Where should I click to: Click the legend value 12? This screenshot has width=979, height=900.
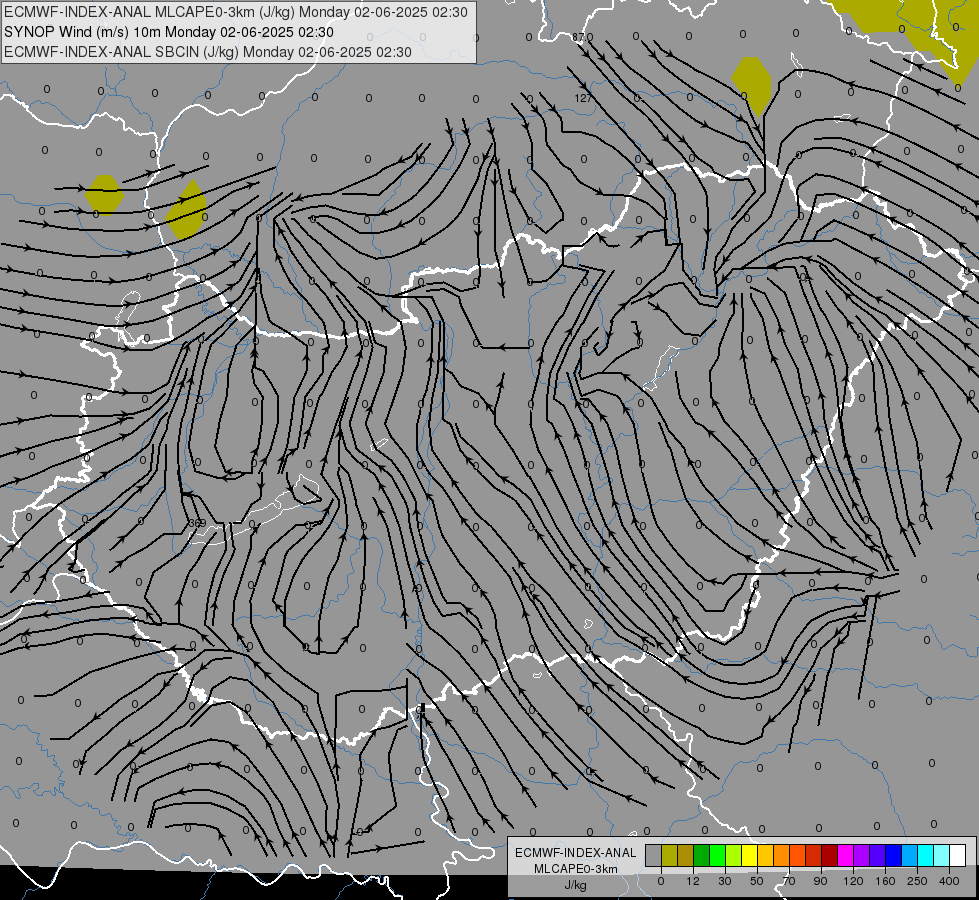click(x=693, y=881)
